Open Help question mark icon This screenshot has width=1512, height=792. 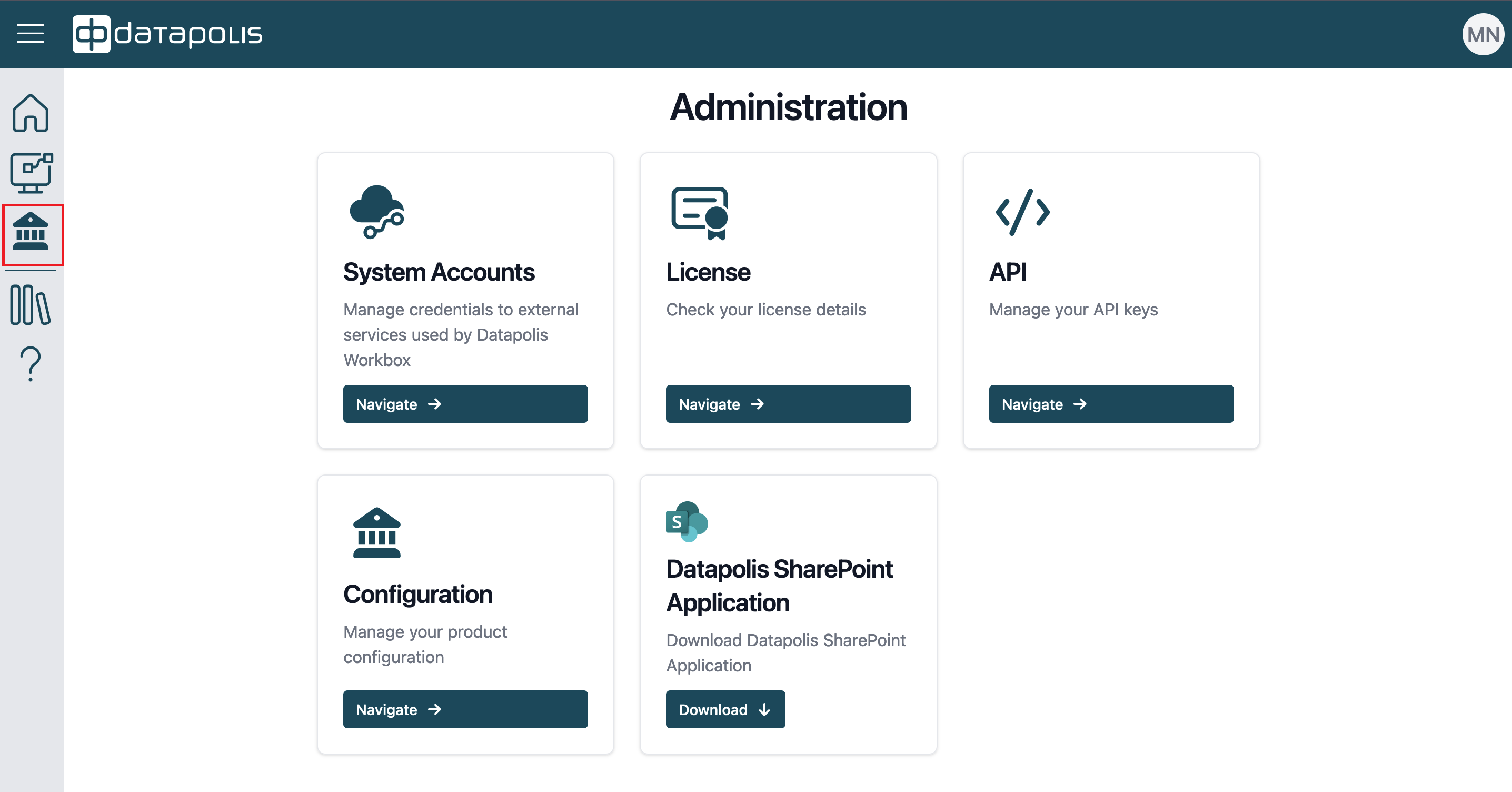pos(31,363)
